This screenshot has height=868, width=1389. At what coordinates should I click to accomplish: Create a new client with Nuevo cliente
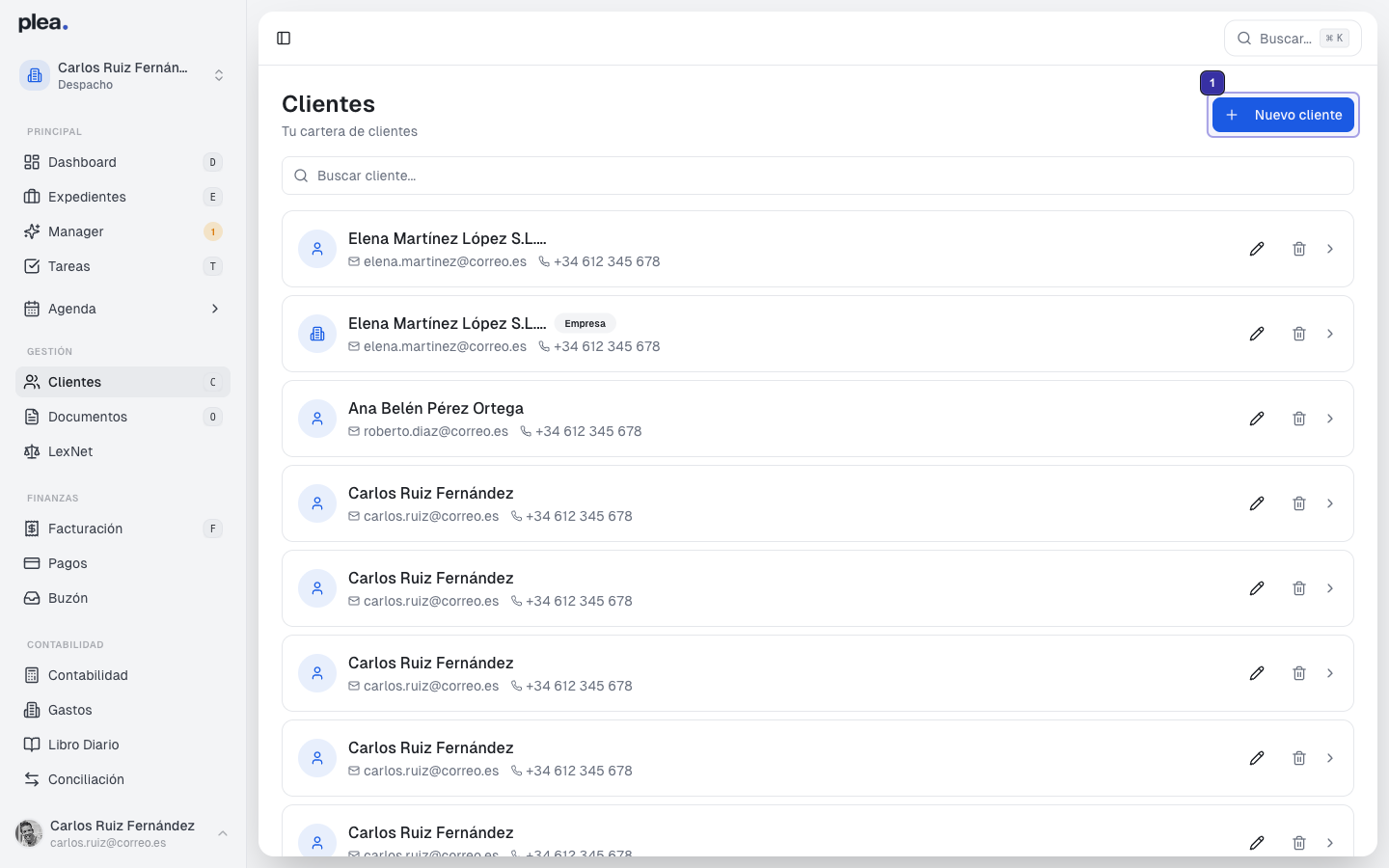point(1283,114)
